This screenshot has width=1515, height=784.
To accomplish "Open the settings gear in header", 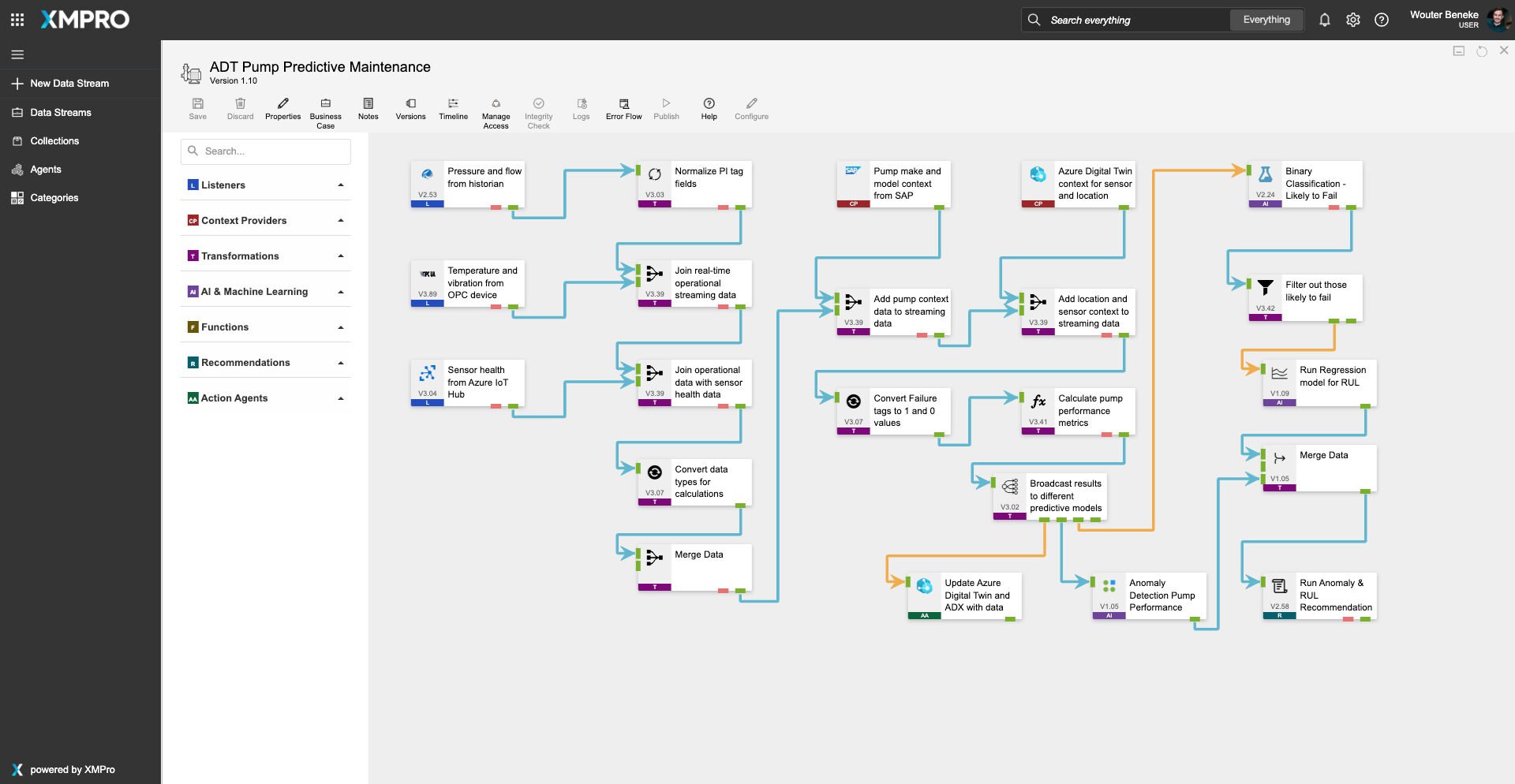I will click(x=1353, y=21).
